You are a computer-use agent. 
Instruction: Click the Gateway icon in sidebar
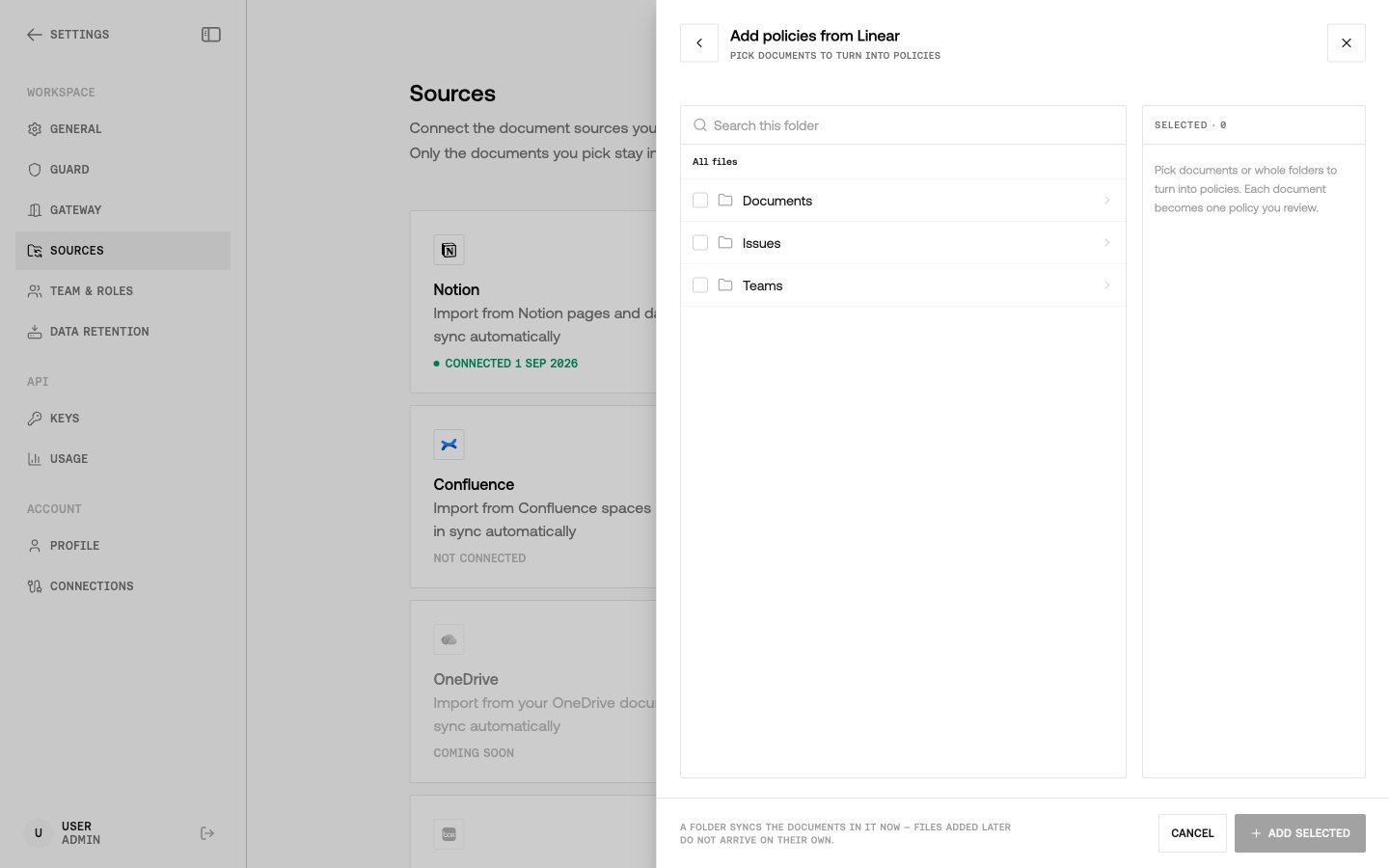click(35, 210)
